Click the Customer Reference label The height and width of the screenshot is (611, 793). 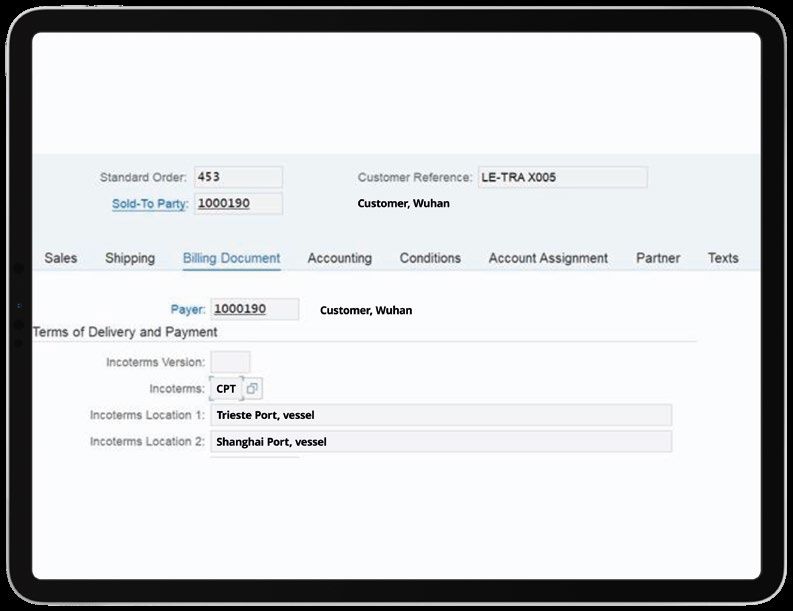tap(415, 178)
